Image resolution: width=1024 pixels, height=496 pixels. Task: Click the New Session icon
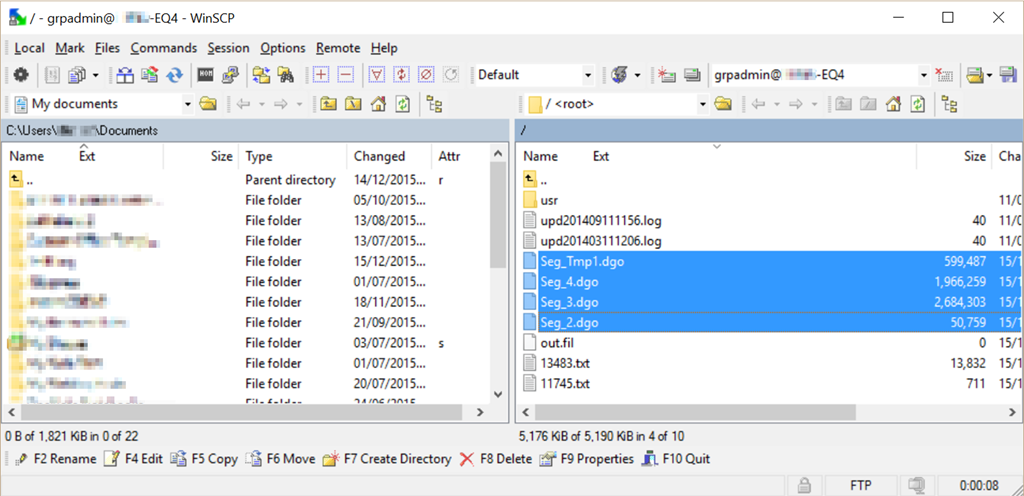667,75
